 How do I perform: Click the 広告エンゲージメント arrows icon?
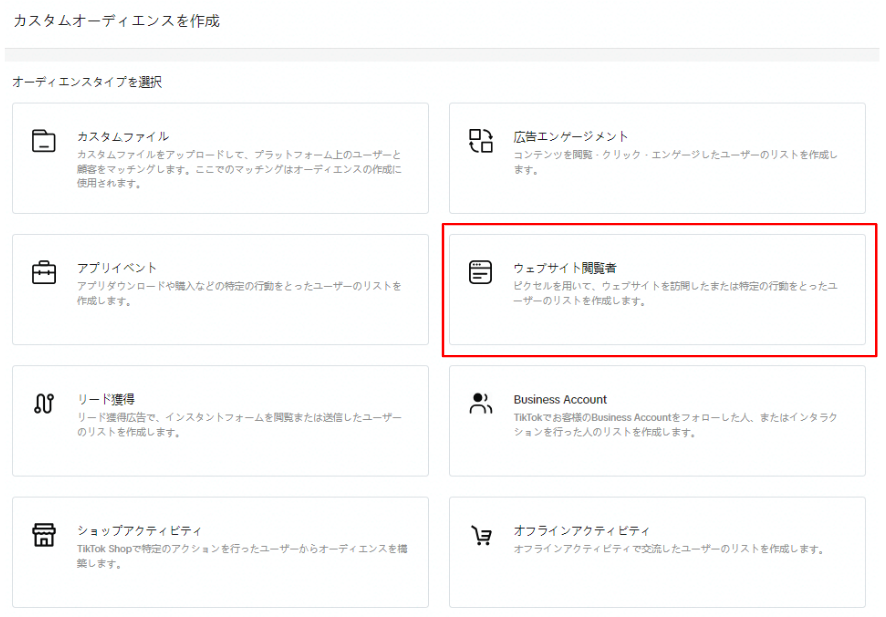click(x=481, y=140)
